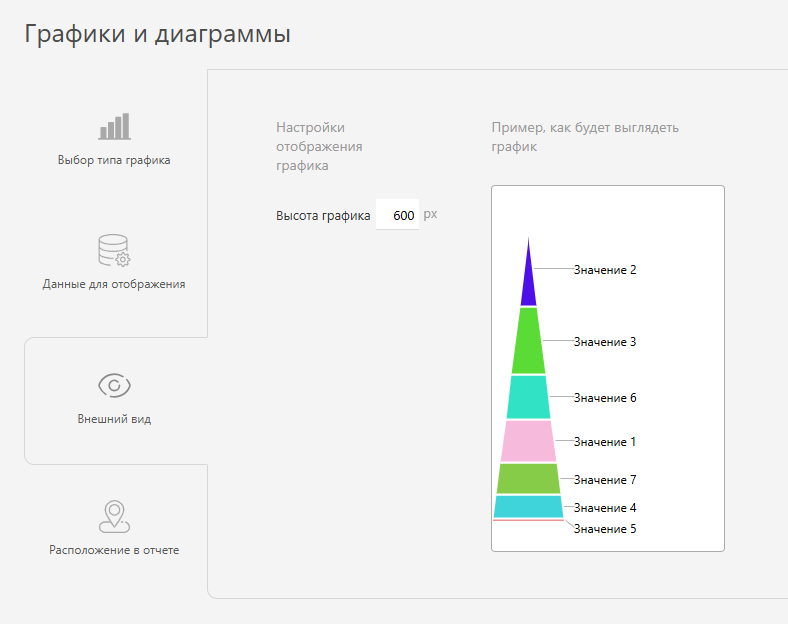Click the 'Значение 7' chart label
Image resolution: width=788 pixels, height=624 pixels.
point(605,480)
